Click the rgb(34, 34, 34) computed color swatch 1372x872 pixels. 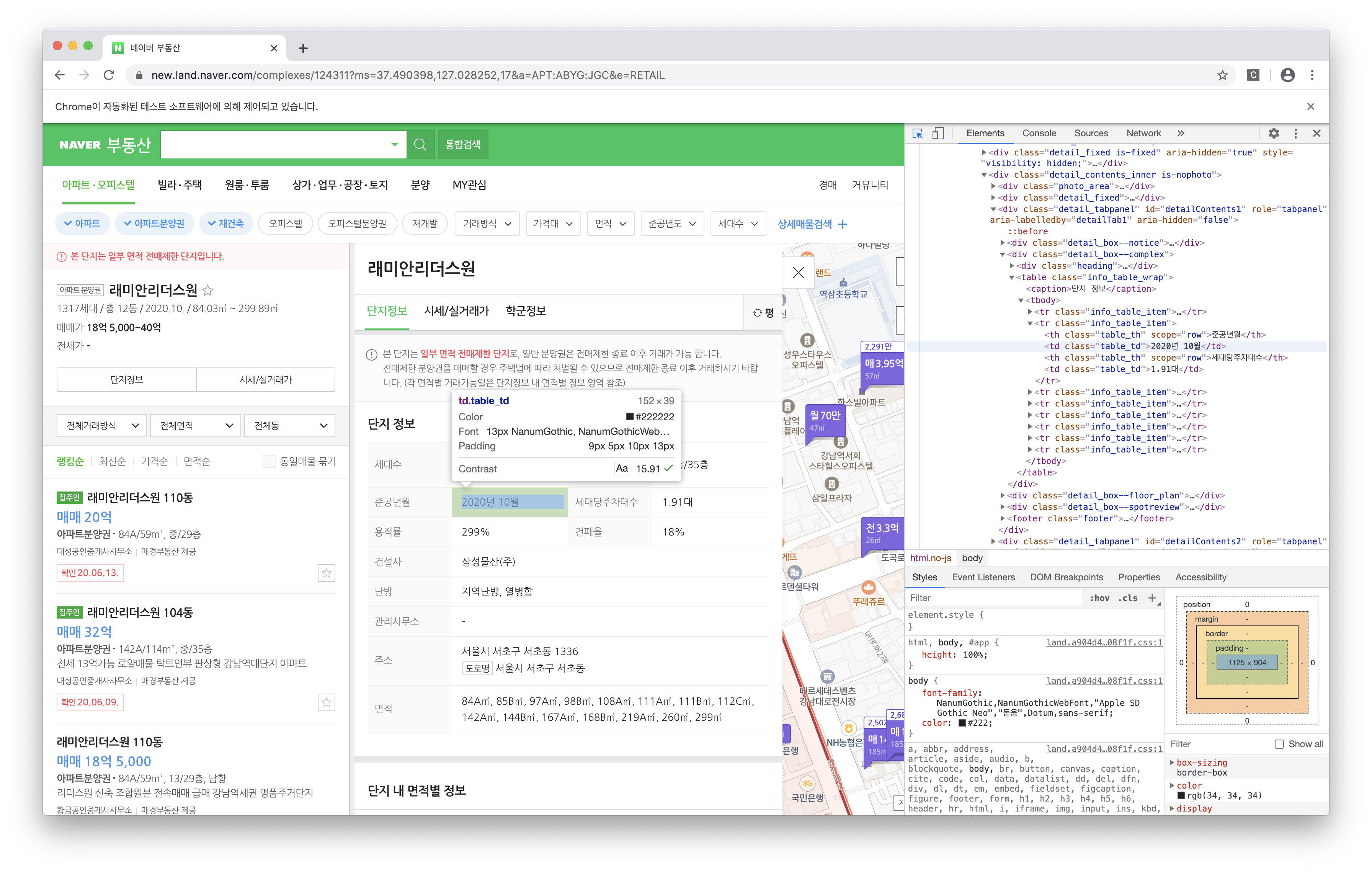pyautogui.click(x=1181, y=795)
